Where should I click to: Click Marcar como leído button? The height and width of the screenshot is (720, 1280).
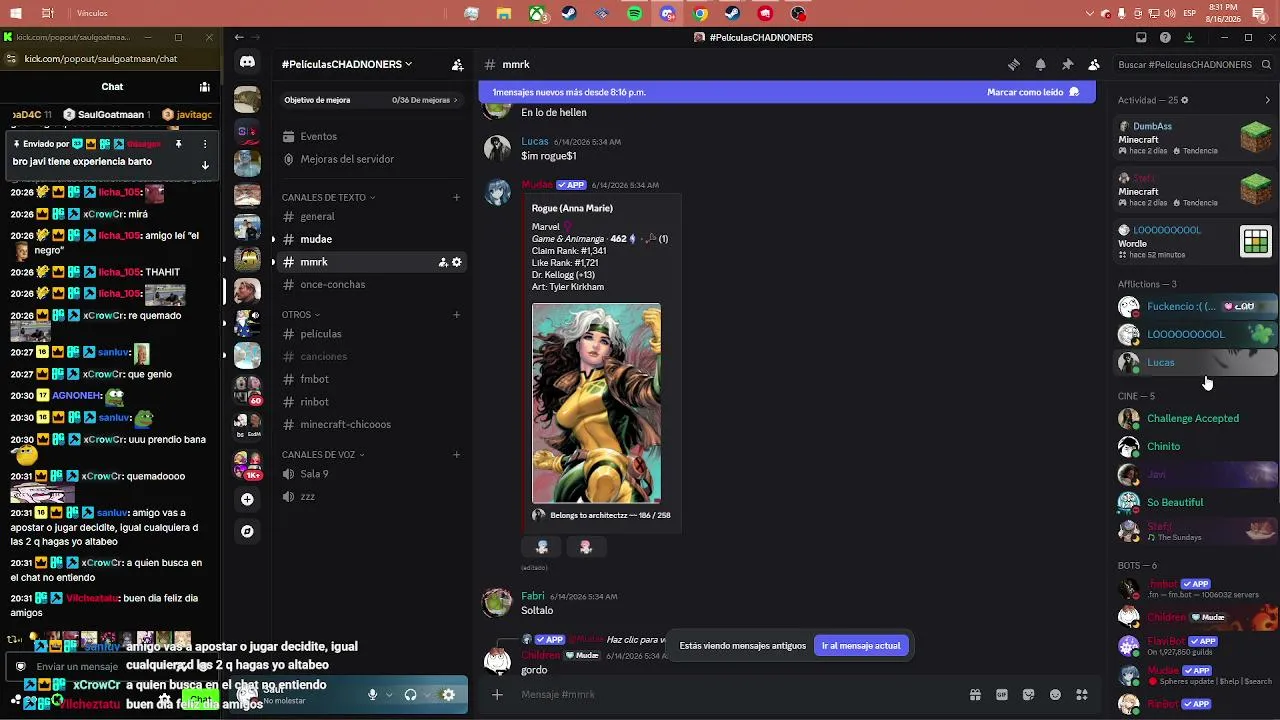(x=1033, y=92)
